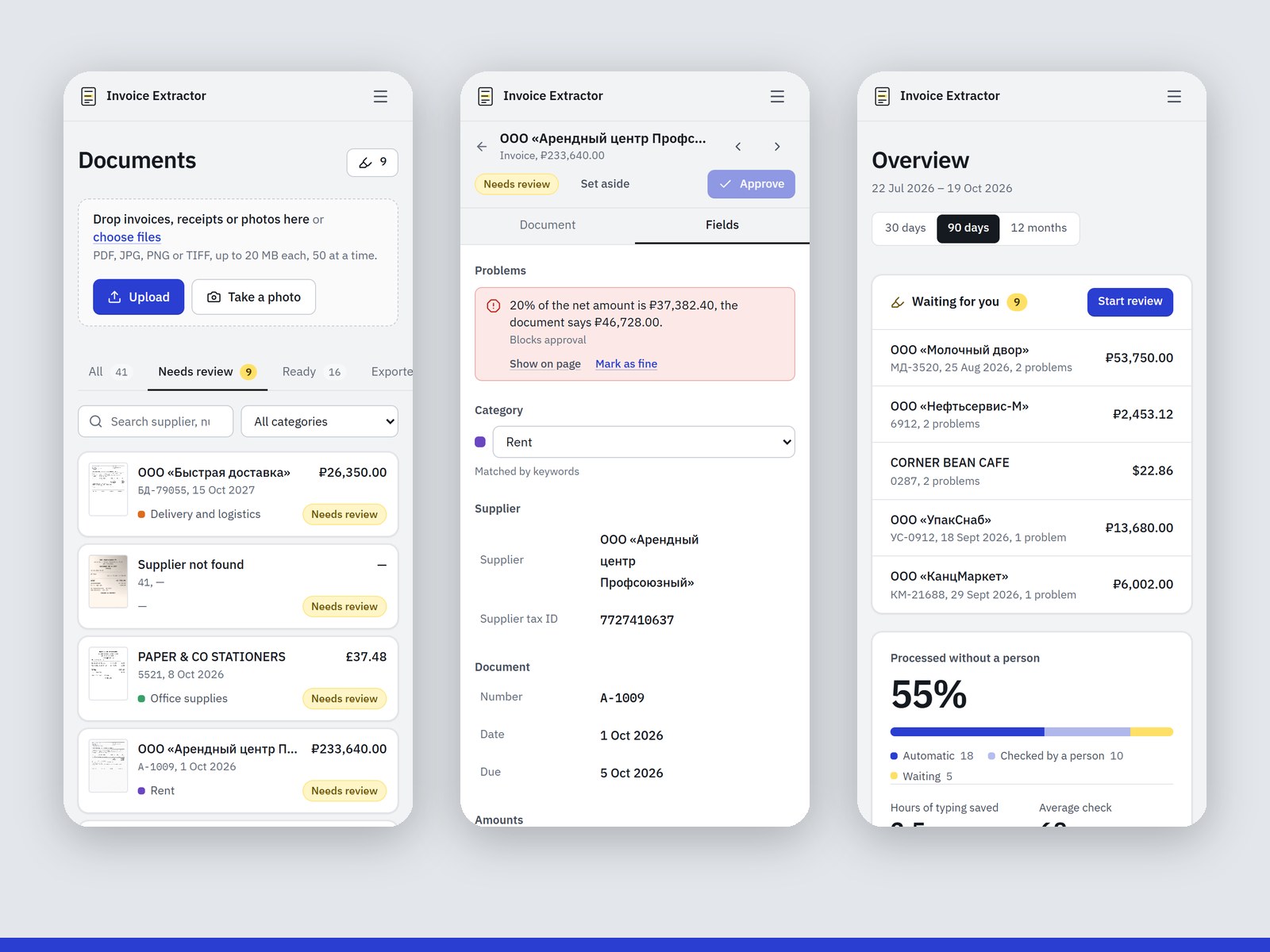1270x952 pixels.
Task: Open hamburger menu in Overview screen
Action: (1174, 96)
